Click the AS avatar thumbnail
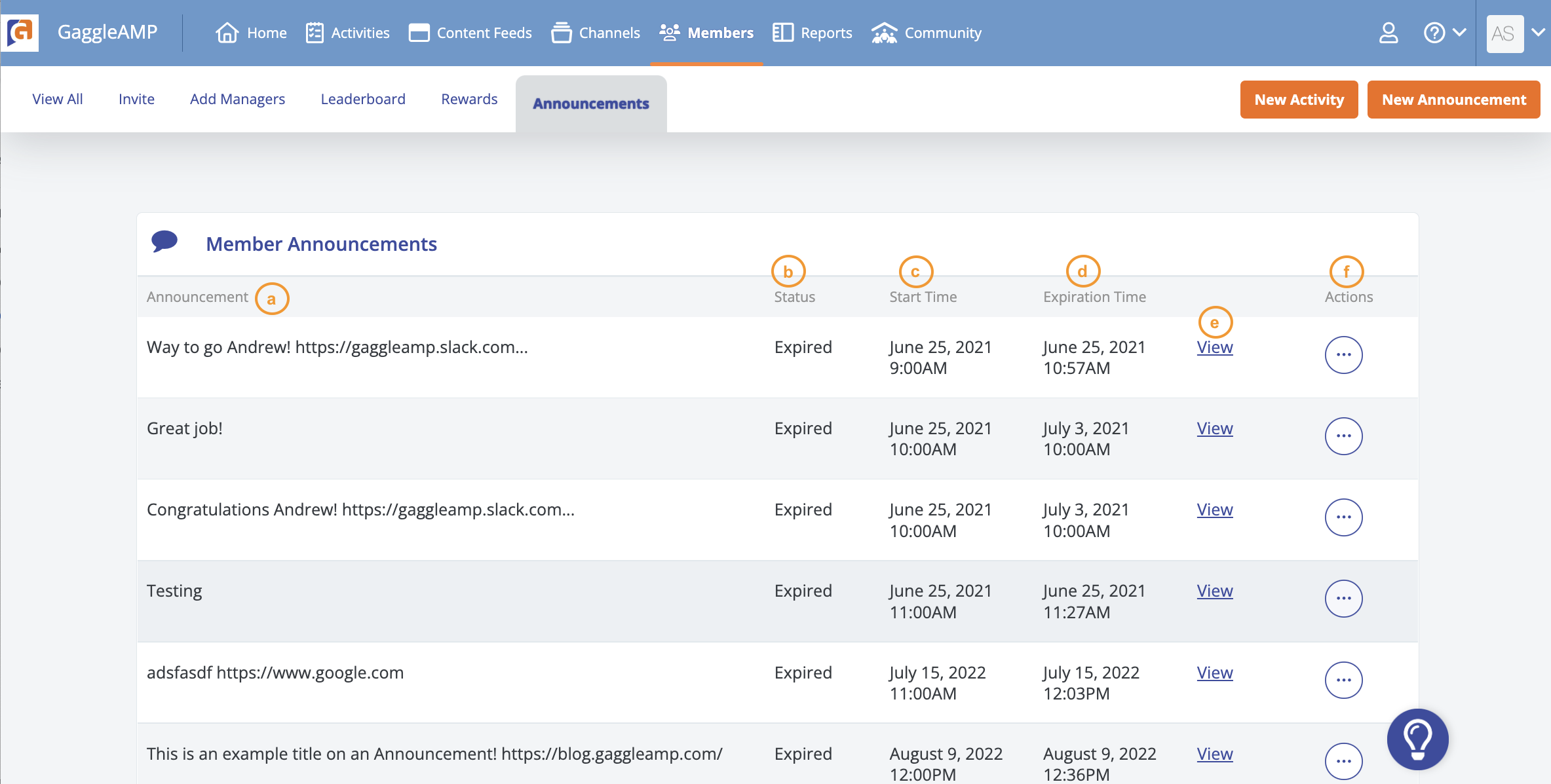 (1504, 33)
